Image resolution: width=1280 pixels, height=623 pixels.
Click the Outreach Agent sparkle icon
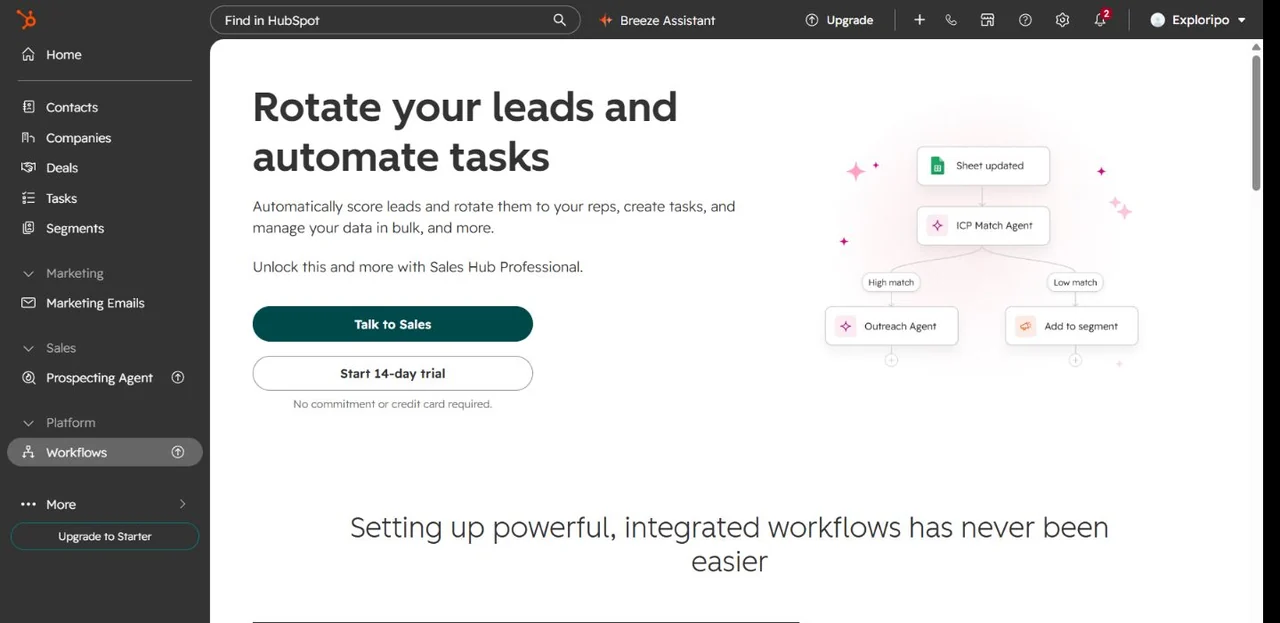[845, 326]
